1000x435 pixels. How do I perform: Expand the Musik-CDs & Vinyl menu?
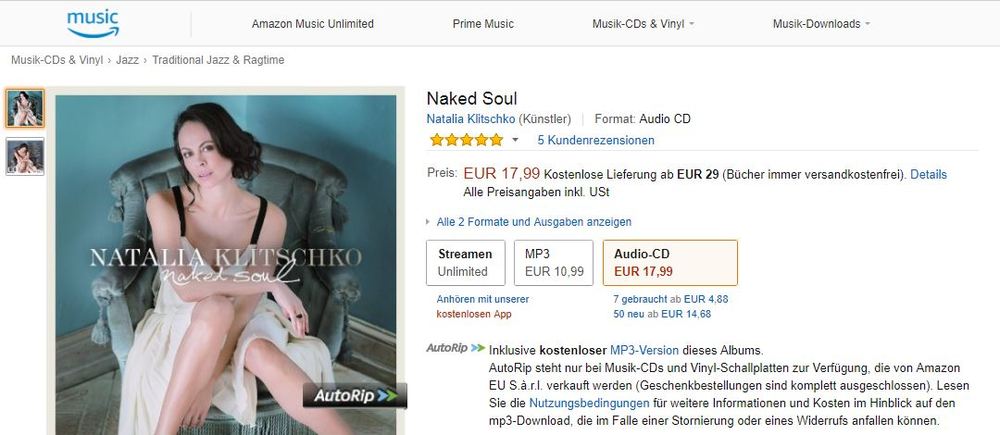[643, 23]
